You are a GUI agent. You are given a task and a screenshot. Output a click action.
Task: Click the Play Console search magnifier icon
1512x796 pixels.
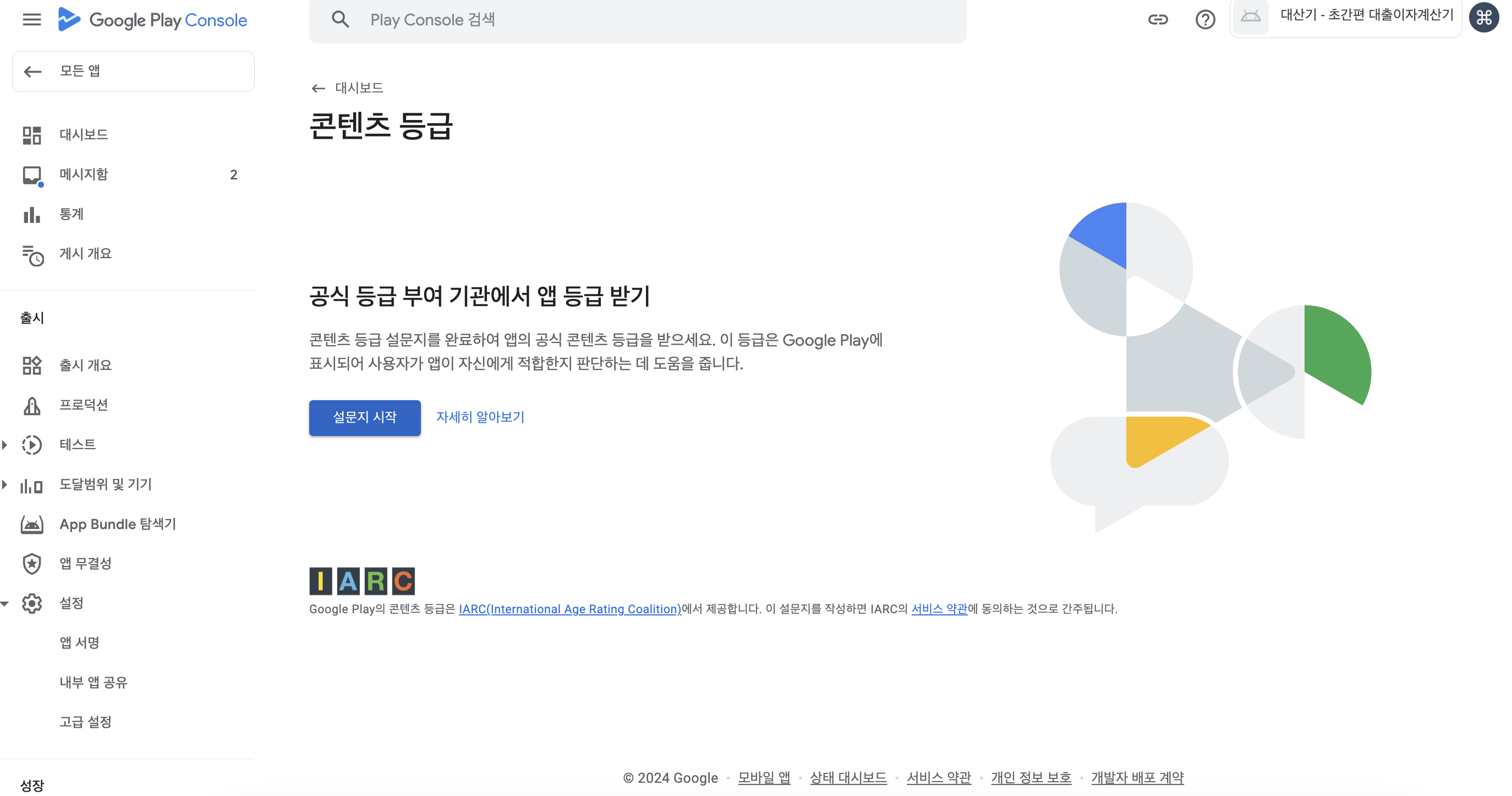[341, 20]
